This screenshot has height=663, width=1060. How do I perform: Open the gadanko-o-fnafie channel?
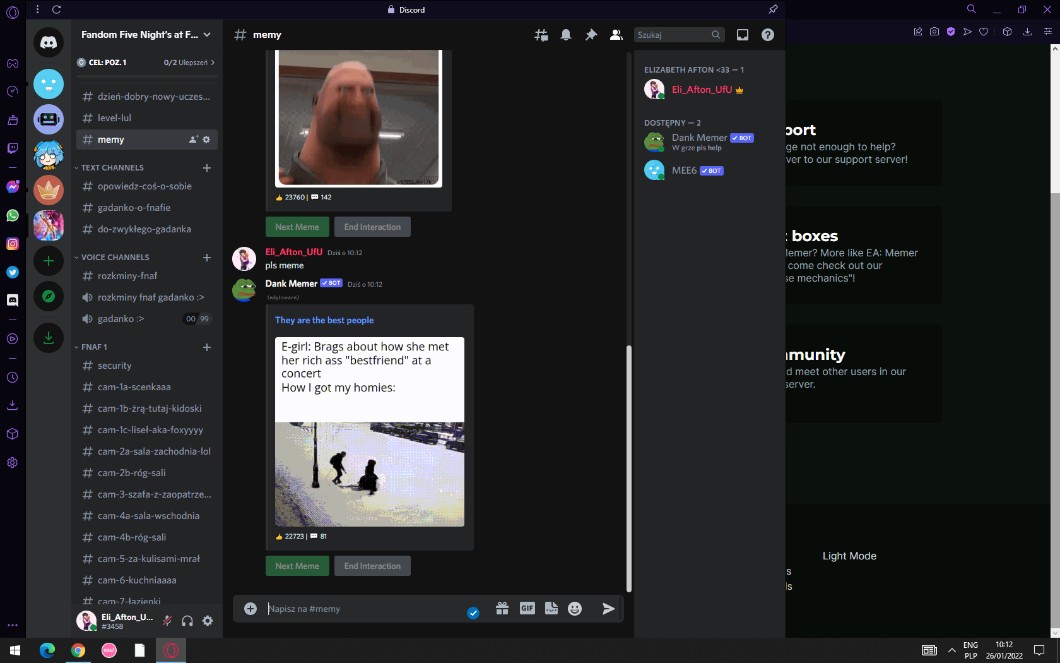click(134, 208)
